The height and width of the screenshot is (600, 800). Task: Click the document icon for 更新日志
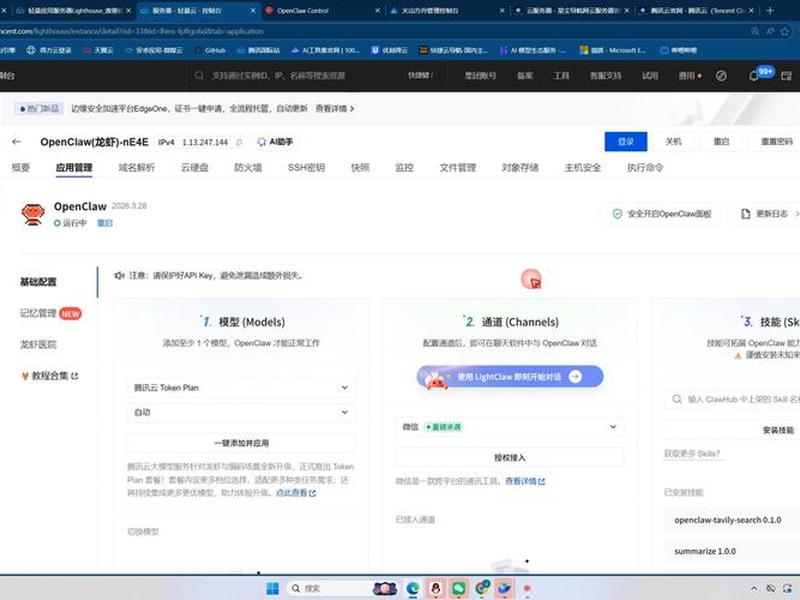745,214
